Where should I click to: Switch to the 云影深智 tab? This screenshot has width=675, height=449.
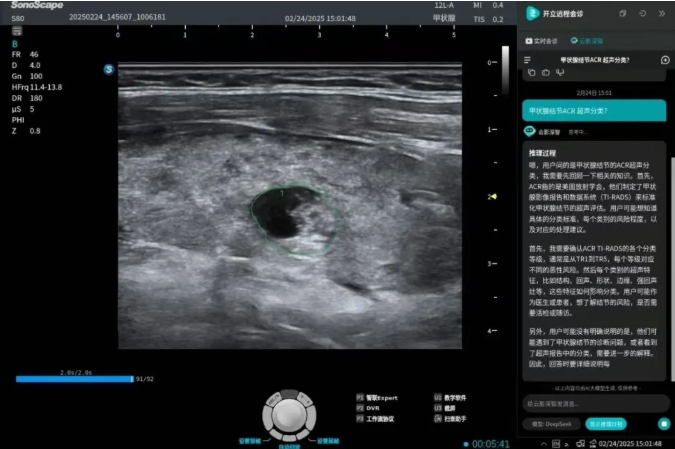[x=586, y=41]
